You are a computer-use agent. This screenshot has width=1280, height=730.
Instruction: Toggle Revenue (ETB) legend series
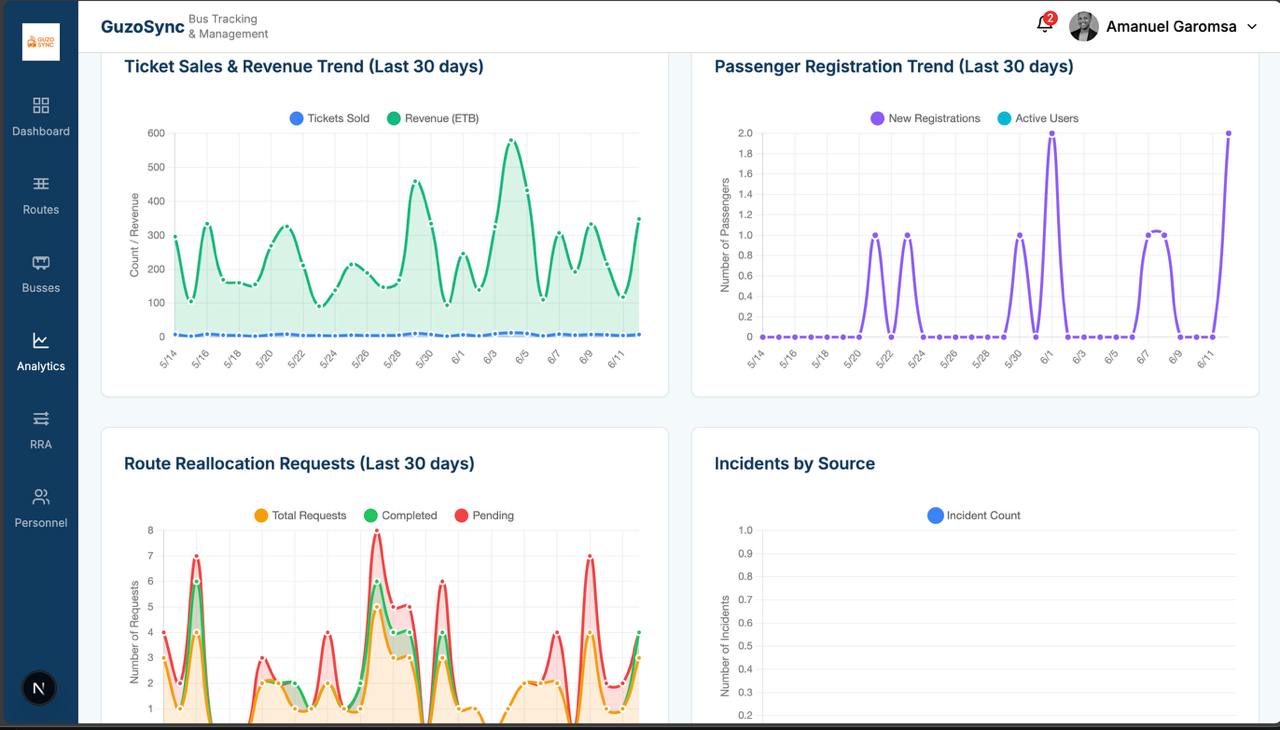coord(433,118)
